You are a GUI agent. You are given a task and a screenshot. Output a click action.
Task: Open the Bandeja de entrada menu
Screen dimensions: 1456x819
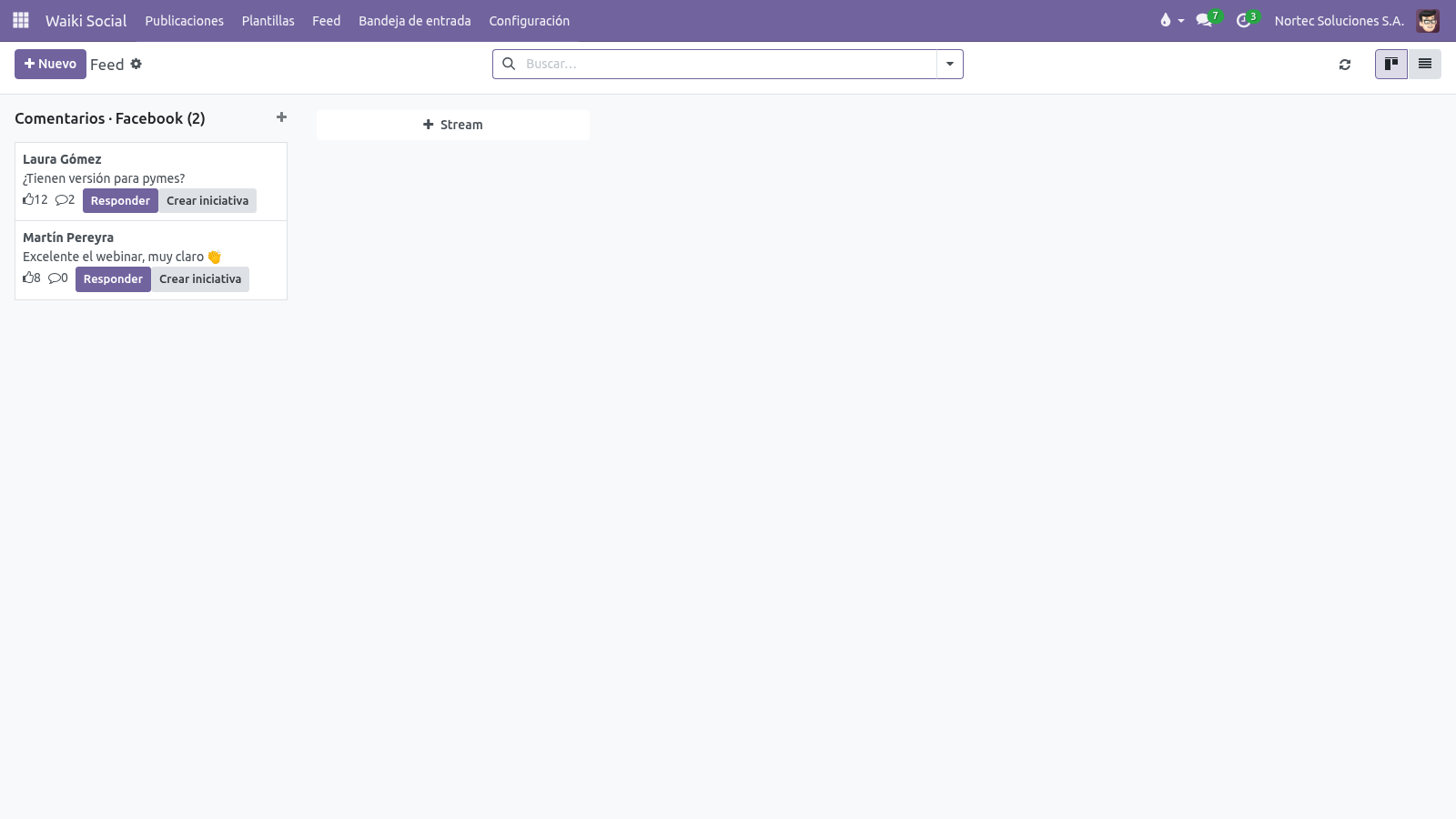click(415, 21)
